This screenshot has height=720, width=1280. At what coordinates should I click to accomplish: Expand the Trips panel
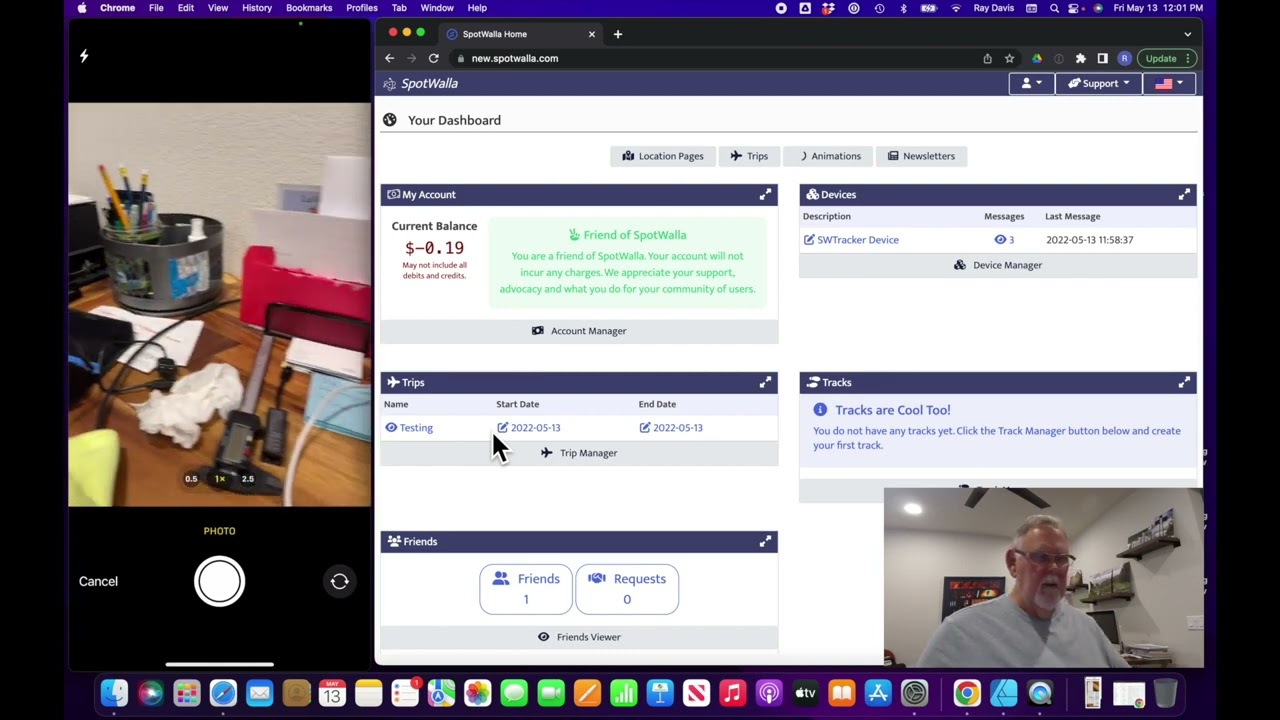pyautogui.click(x=765, y=382)
